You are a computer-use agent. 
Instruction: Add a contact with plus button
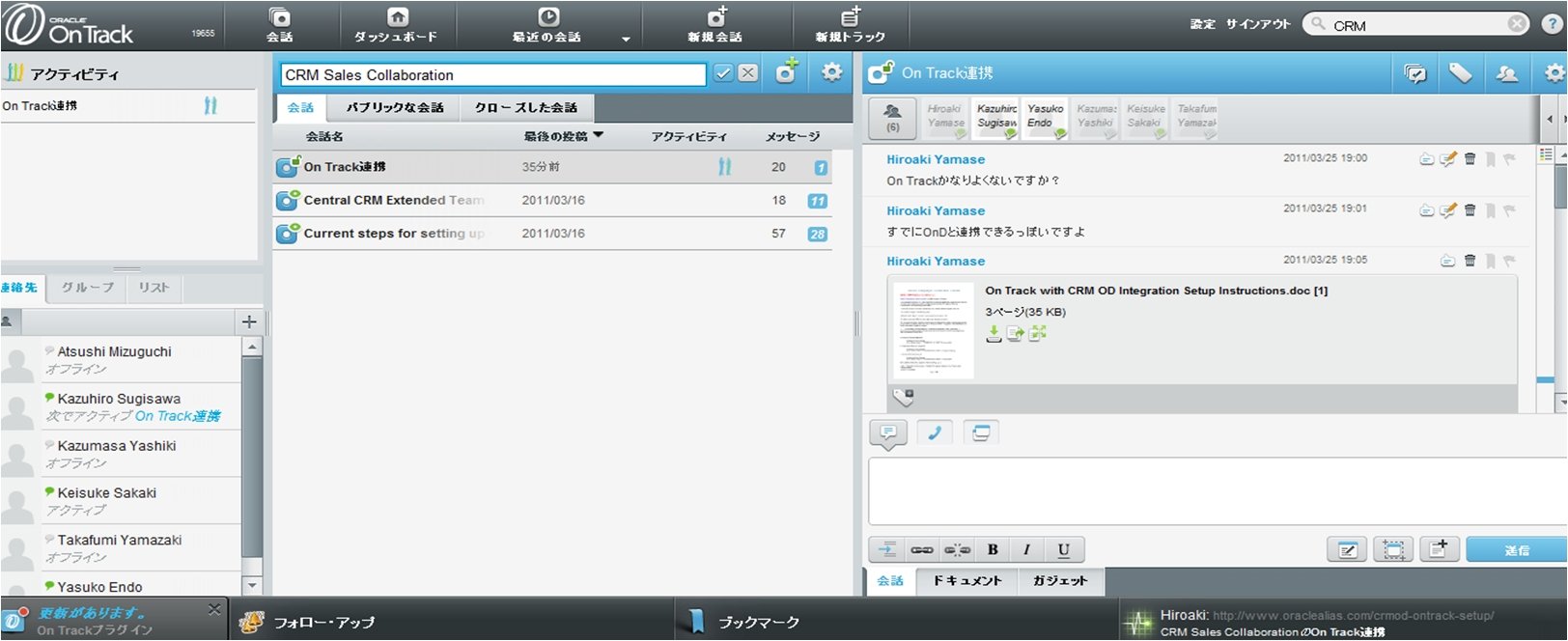point(249,321)
